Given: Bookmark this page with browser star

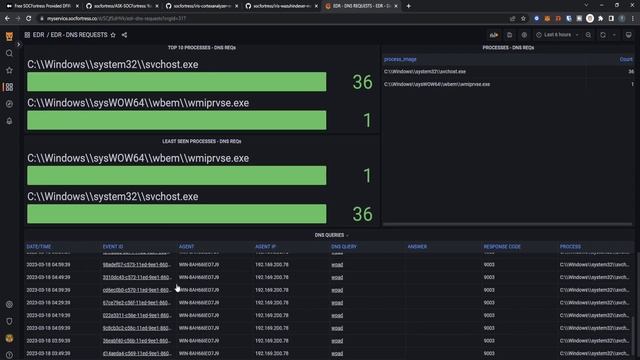Looking at the screenshot, I should pos(523,19).
